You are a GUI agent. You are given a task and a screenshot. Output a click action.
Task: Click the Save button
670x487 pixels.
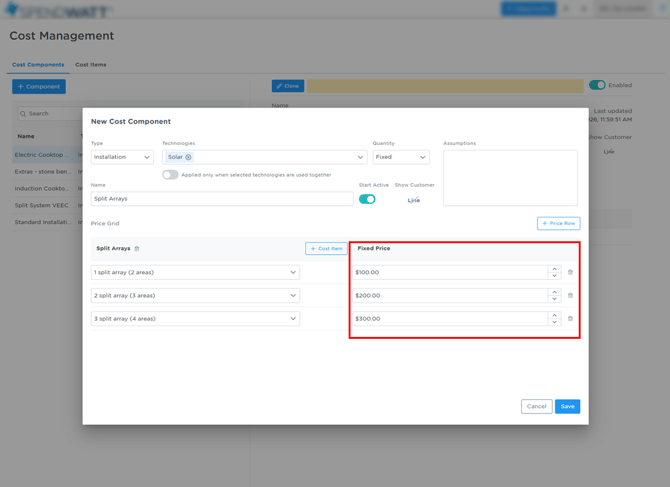[x=567, y=406]
